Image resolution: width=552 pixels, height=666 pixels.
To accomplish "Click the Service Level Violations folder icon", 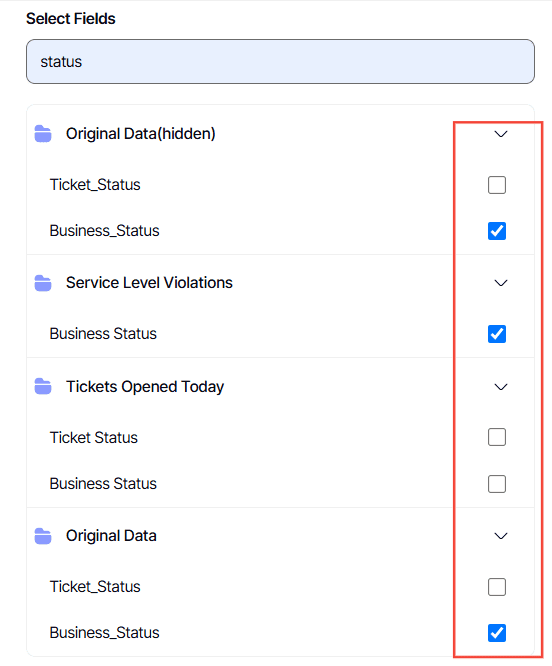I will click(x=43, y=283).
